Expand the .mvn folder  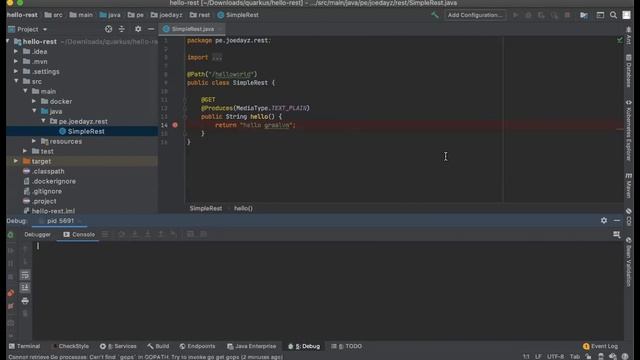(16, 61)
